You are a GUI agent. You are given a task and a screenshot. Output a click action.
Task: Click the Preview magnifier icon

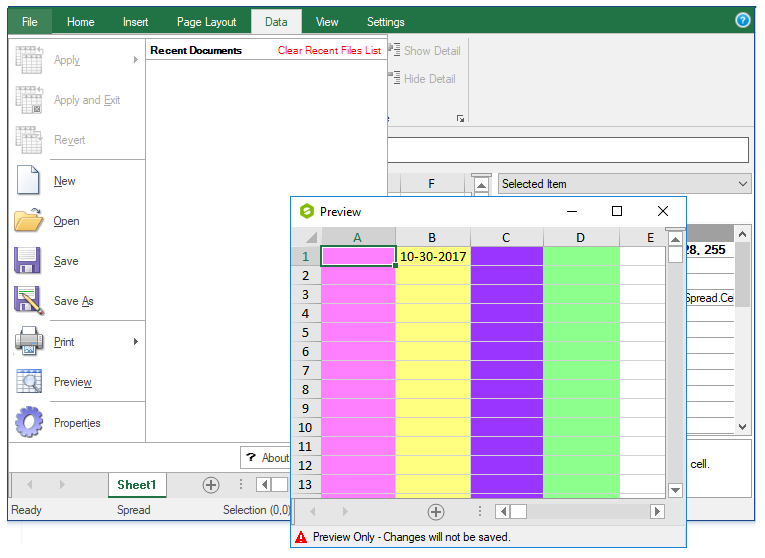(29, 381)
